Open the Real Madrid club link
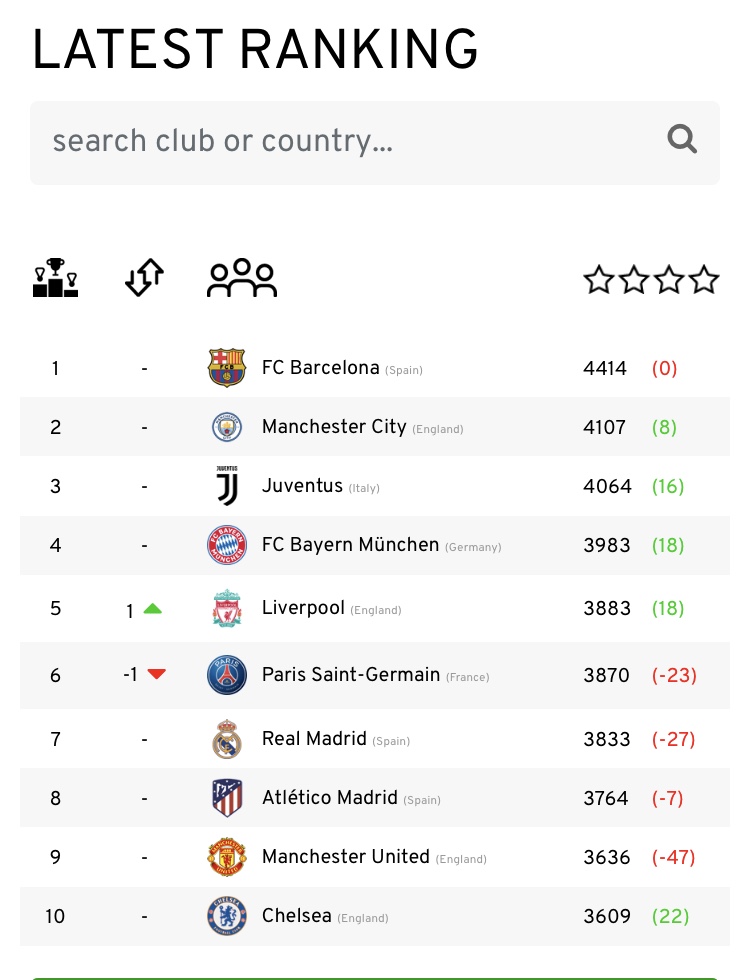Screen dimensions: 750x980 [314, 739]
